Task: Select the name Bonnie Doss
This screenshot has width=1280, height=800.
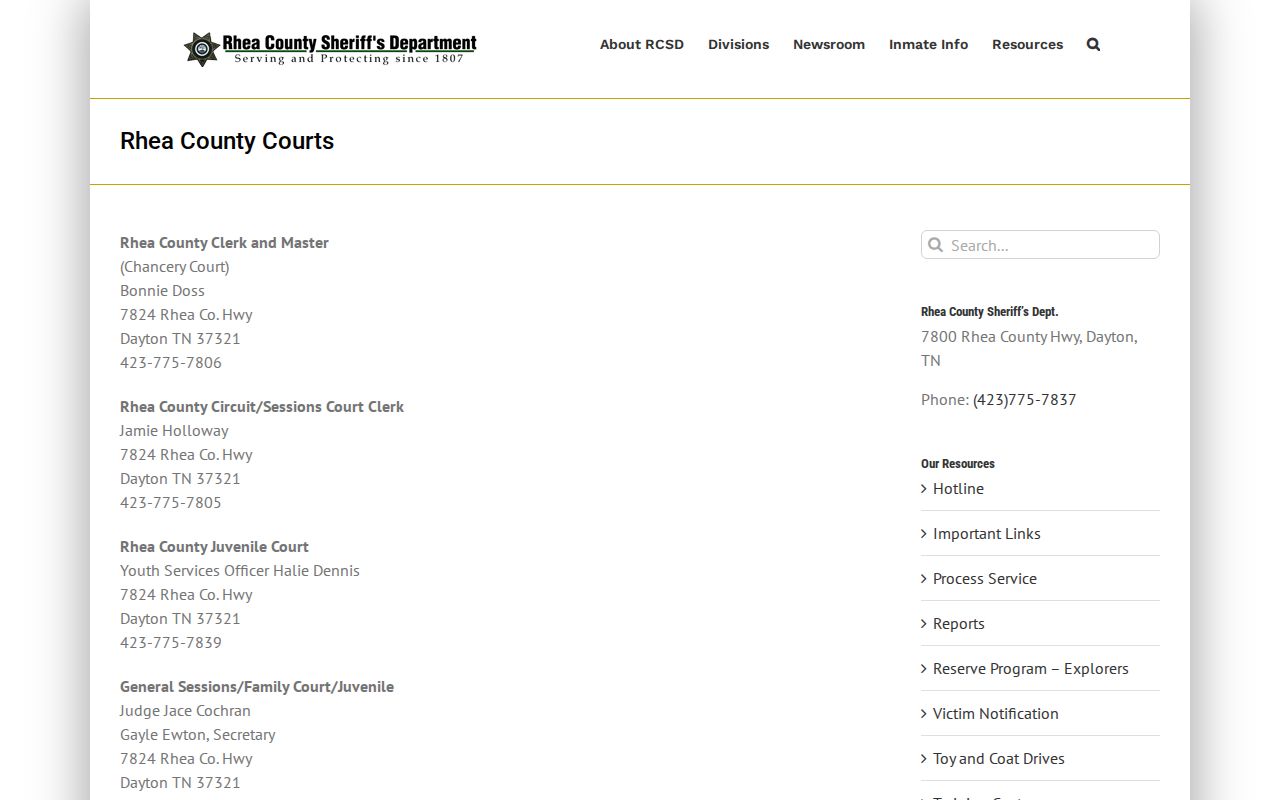Action: click(x=162, y=290)
